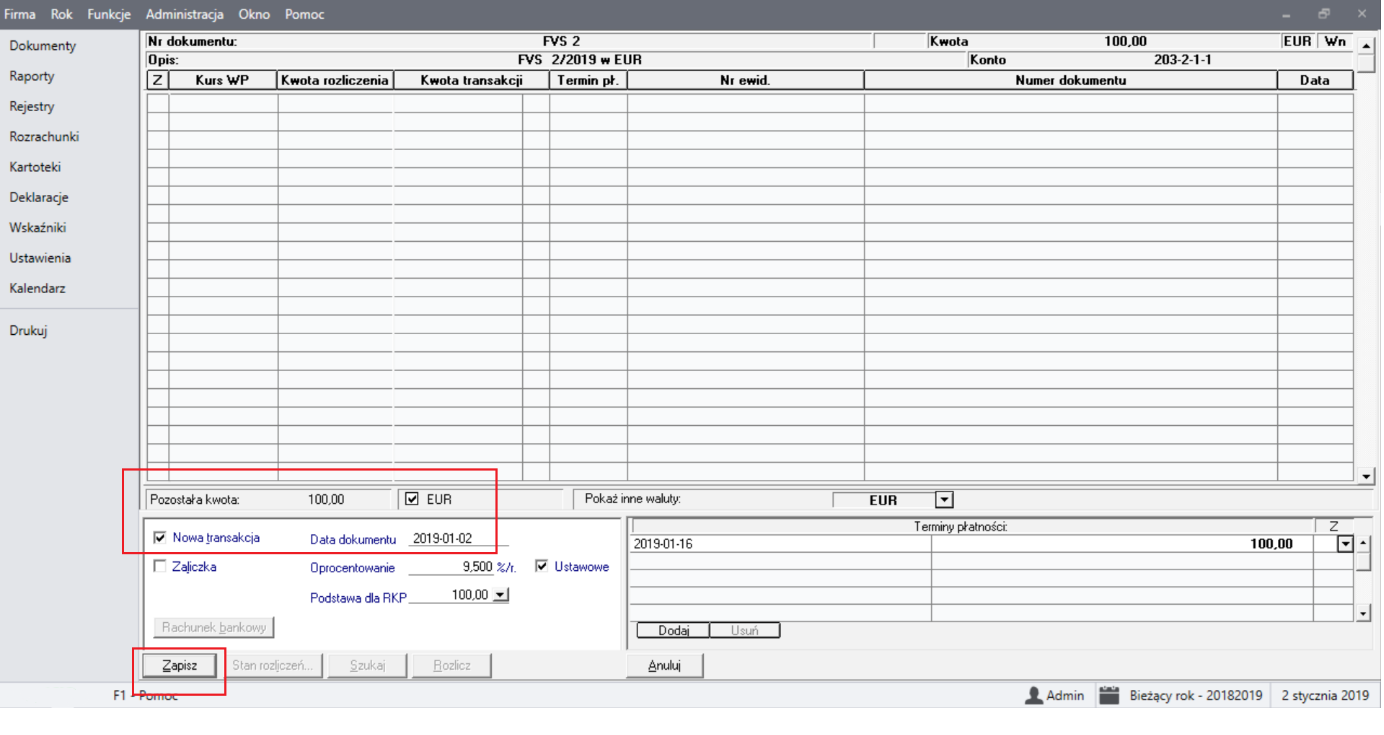Open the Rok menu
The height and width of the screenshot is (735, 1384).
coord(62,14)
